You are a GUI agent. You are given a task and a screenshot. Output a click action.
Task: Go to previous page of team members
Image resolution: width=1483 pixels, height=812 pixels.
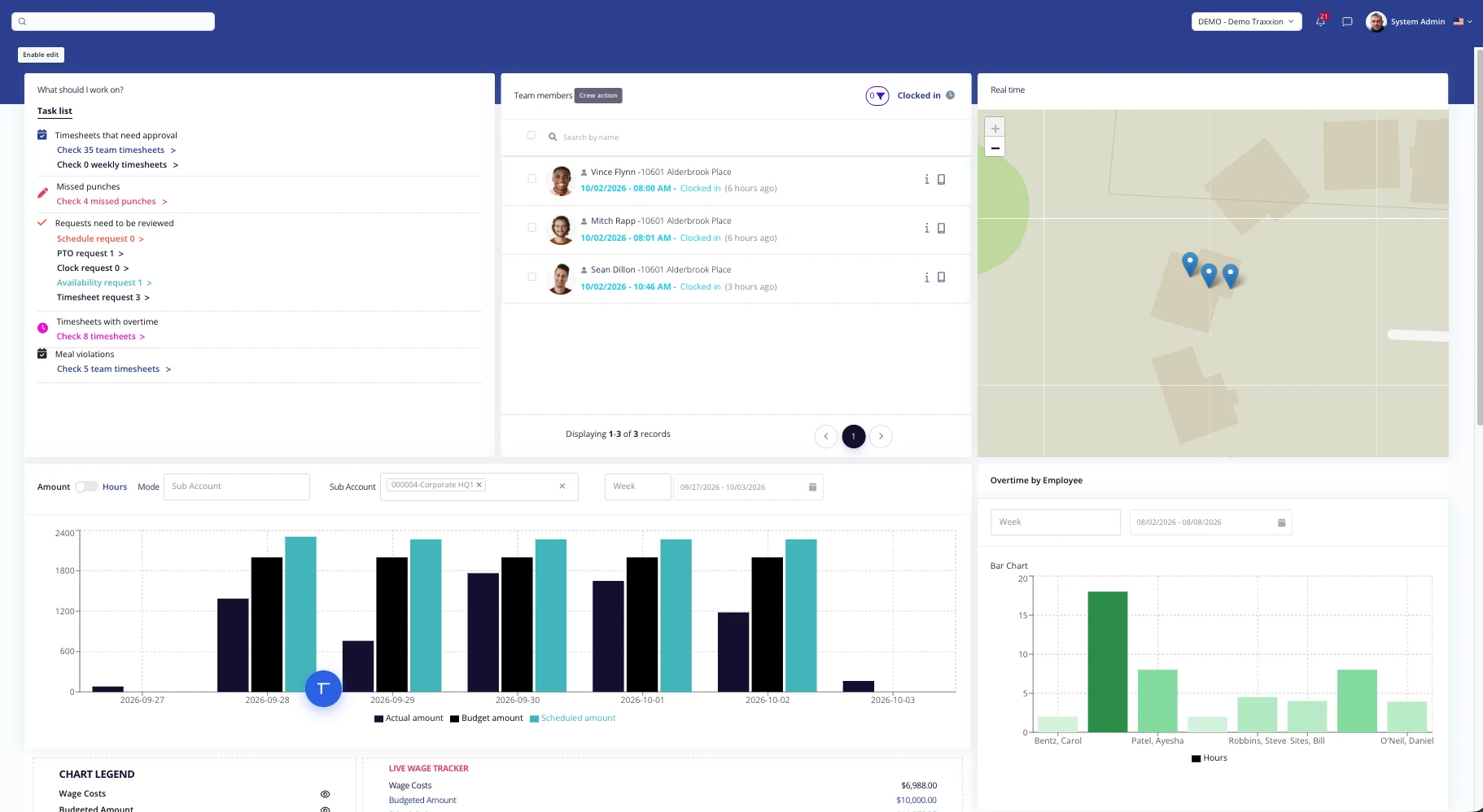tap(826, 436)
